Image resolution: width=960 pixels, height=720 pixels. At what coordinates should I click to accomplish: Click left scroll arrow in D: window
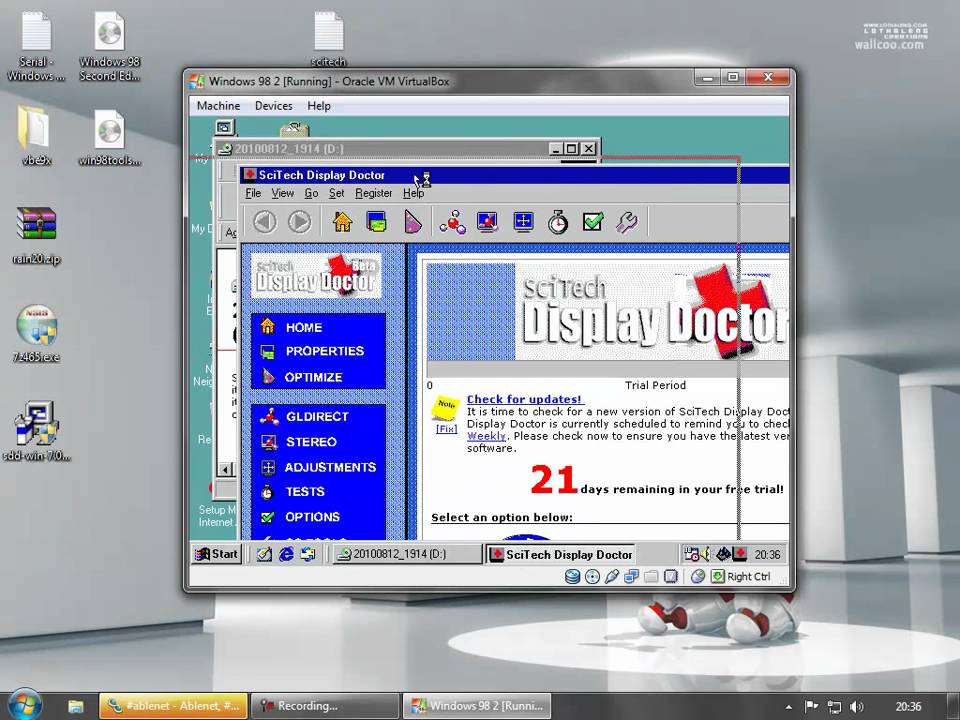pyautogui.click(x=225, y=470)
